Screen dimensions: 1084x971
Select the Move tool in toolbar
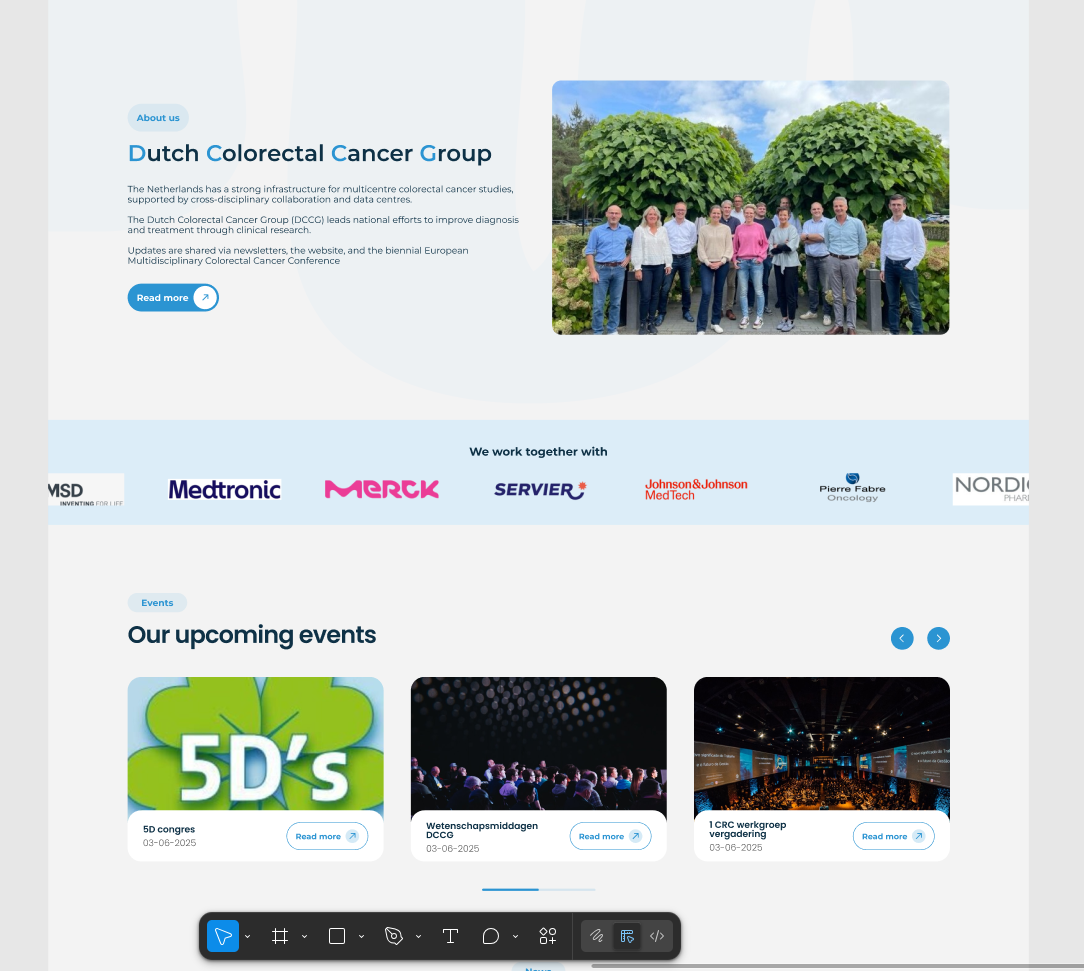[223, 936]
